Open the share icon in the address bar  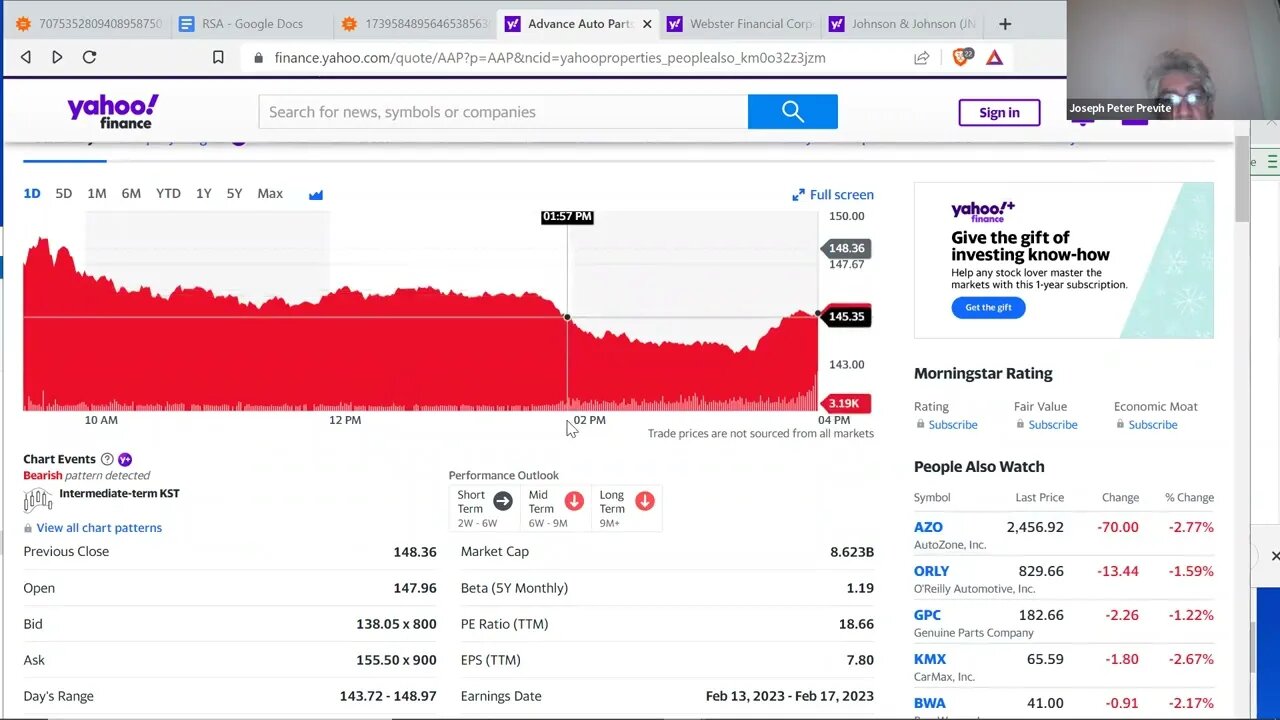(x=922, y=58)
